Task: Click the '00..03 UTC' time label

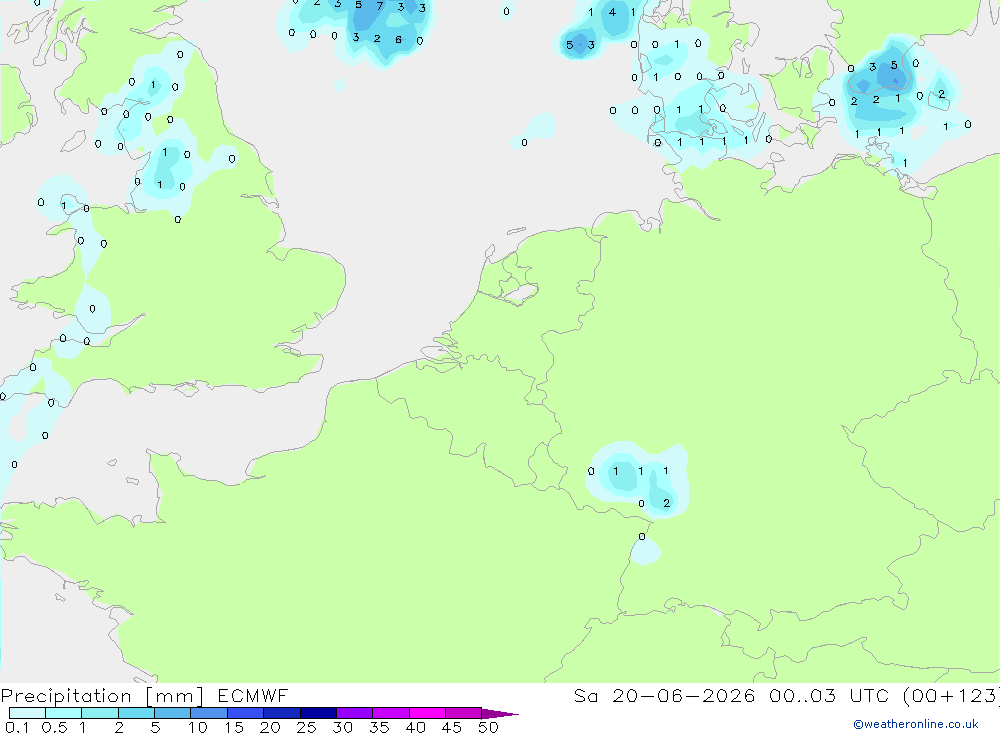Action: (x=830, y=695)
